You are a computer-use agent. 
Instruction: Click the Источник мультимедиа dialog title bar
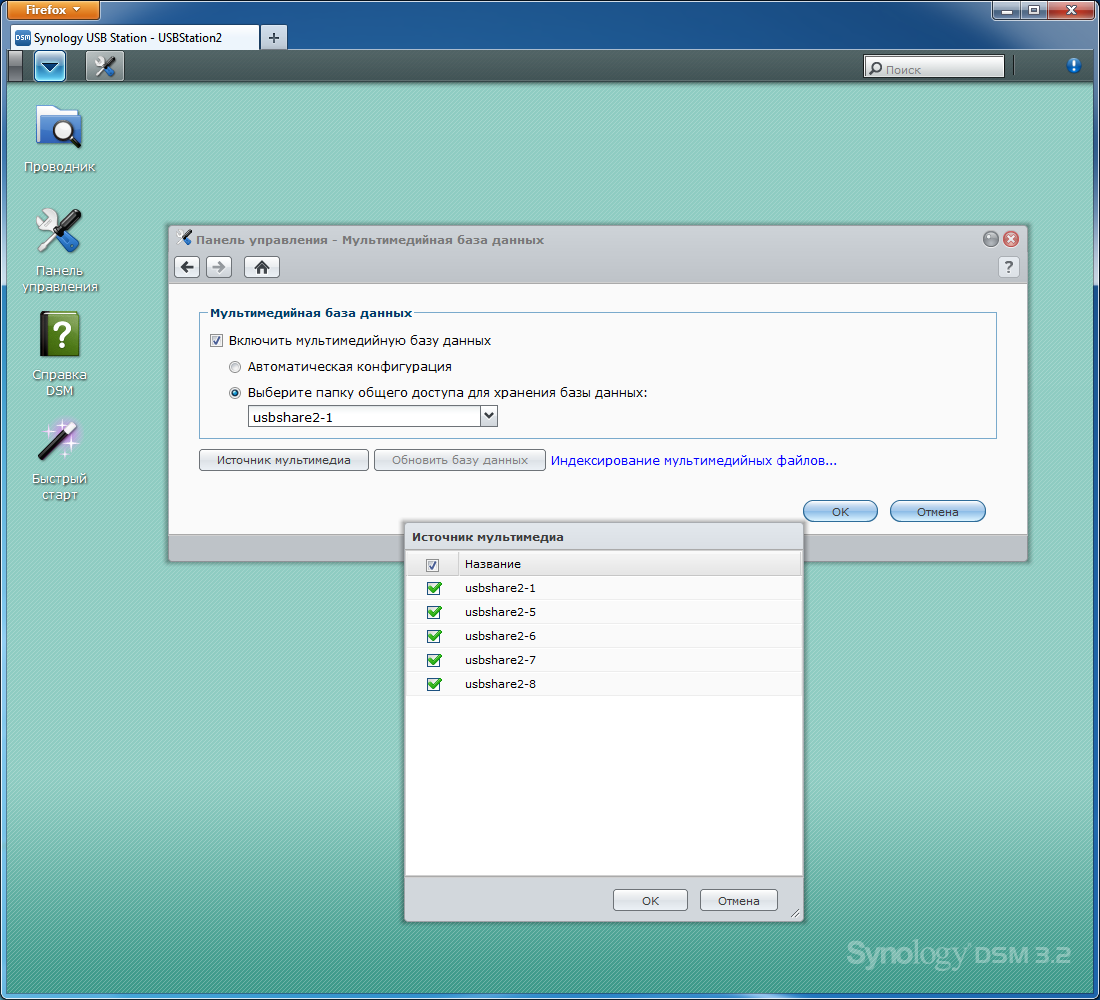[x=604, y=537]
